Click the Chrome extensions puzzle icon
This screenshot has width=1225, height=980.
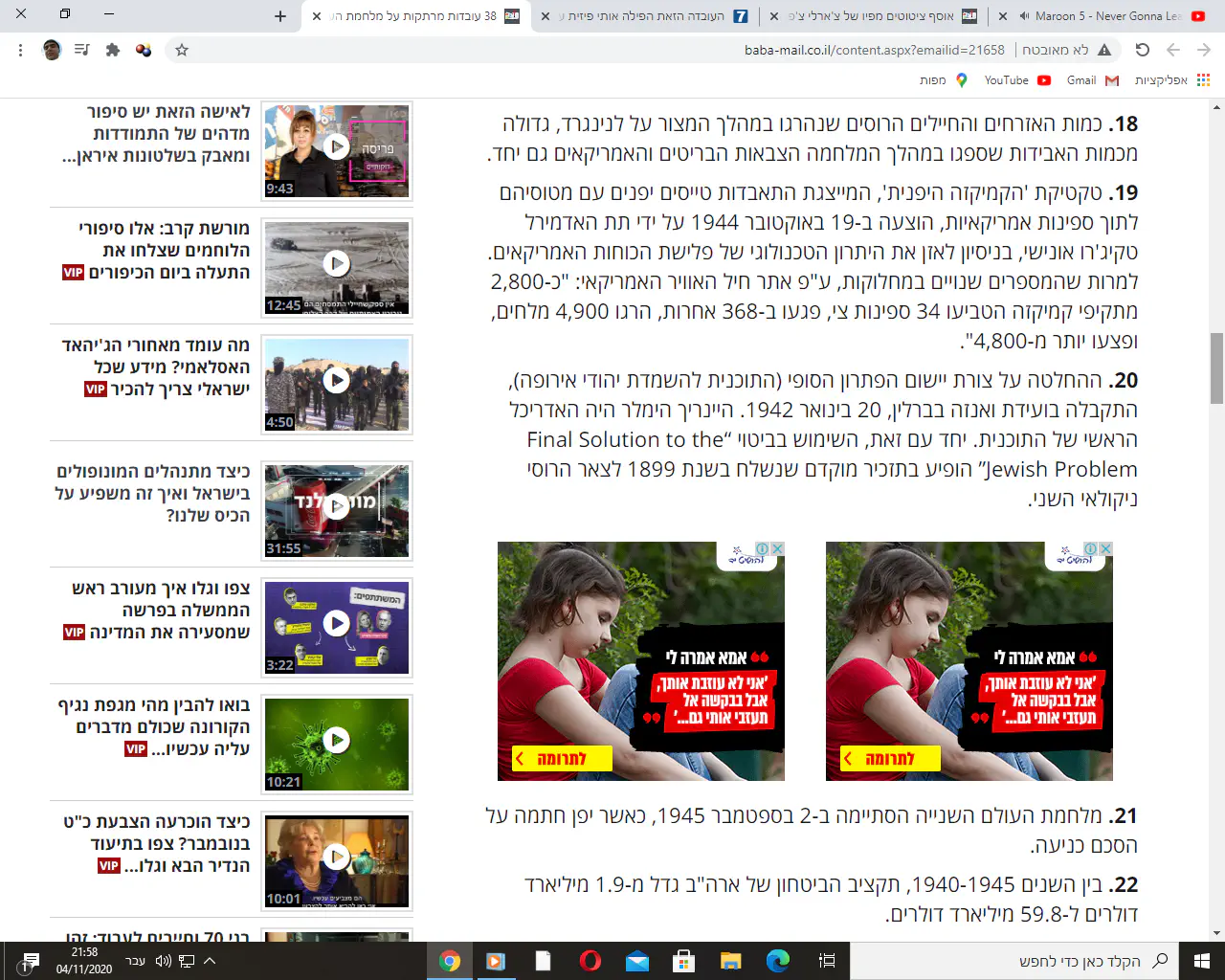pyautogui.click(x=113, y=50)
